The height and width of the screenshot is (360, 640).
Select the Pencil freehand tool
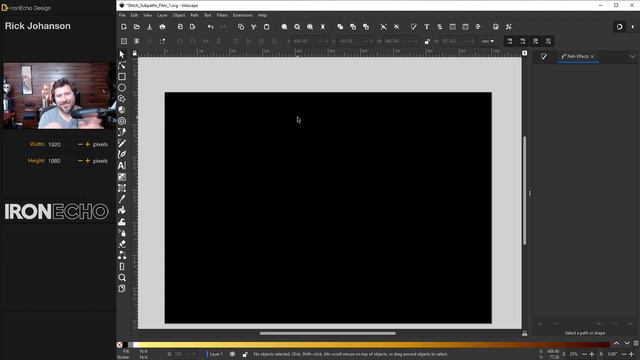click(122, 143)
